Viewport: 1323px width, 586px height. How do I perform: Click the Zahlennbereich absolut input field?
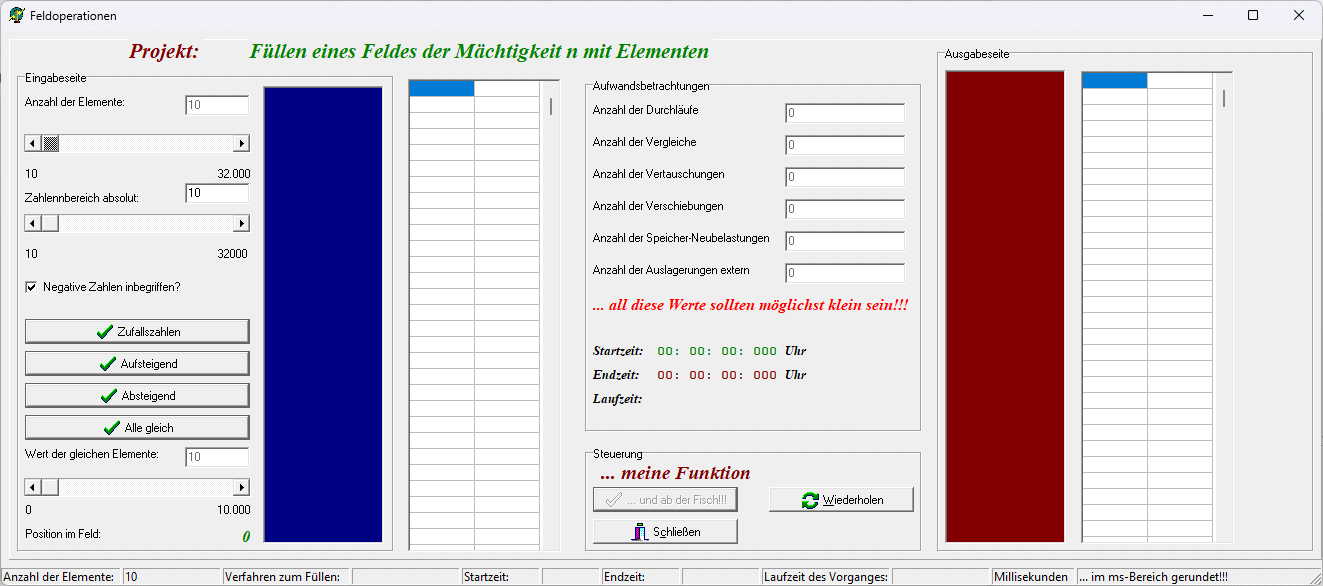216,193
